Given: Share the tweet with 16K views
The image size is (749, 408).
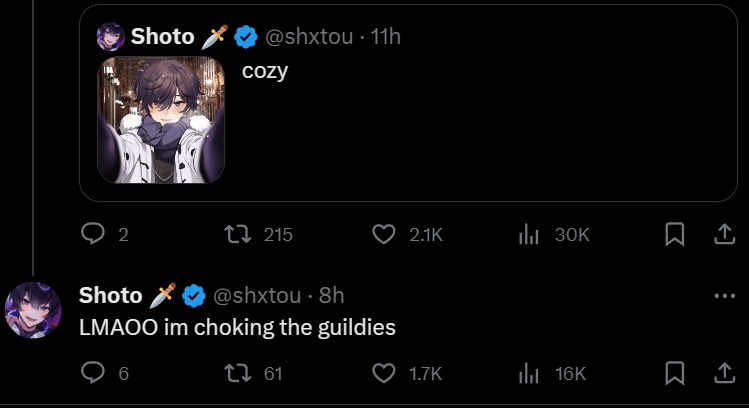Looking at the screenshot, I should point(724,373).
